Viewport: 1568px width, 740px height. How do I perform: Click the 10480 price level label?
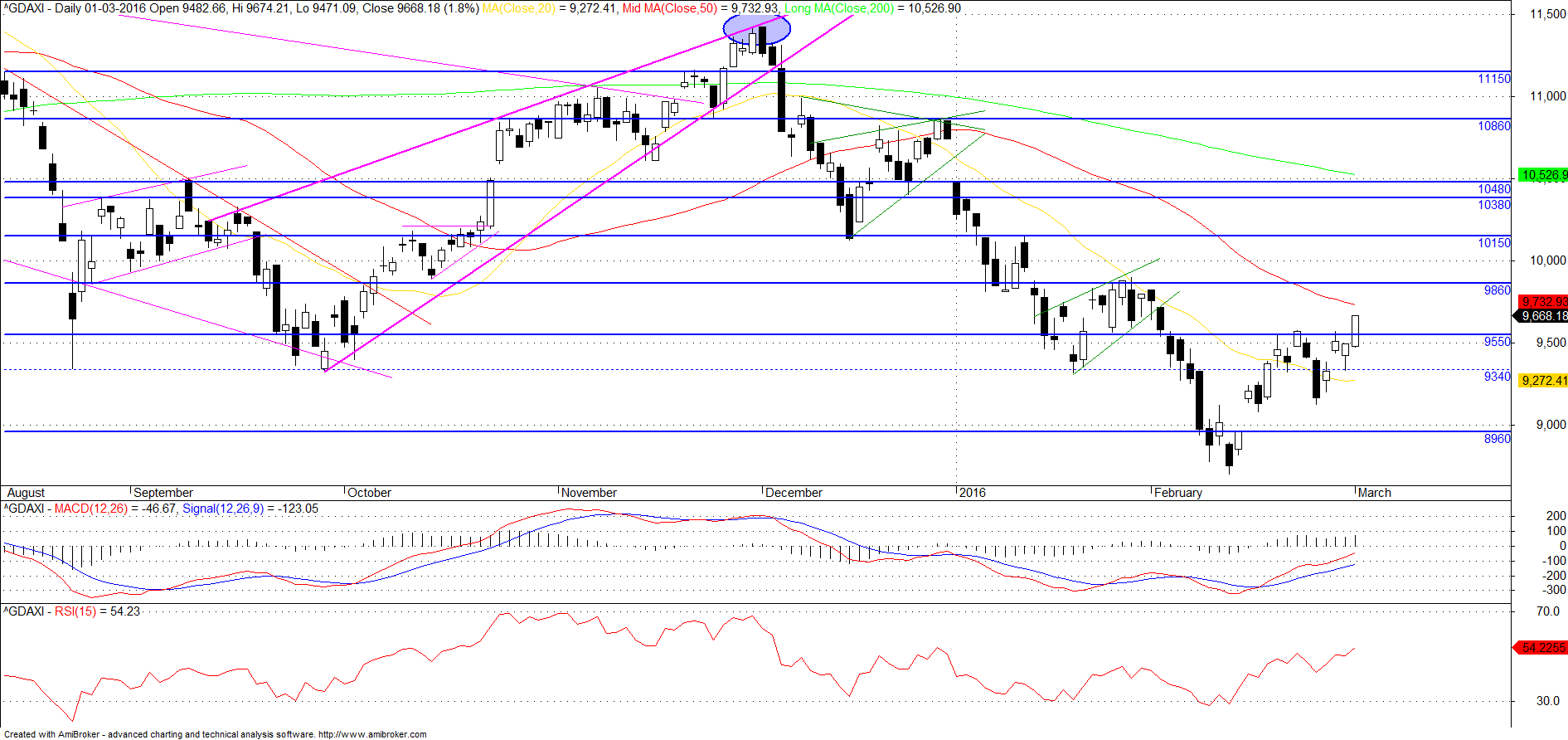pos(1494,189)
